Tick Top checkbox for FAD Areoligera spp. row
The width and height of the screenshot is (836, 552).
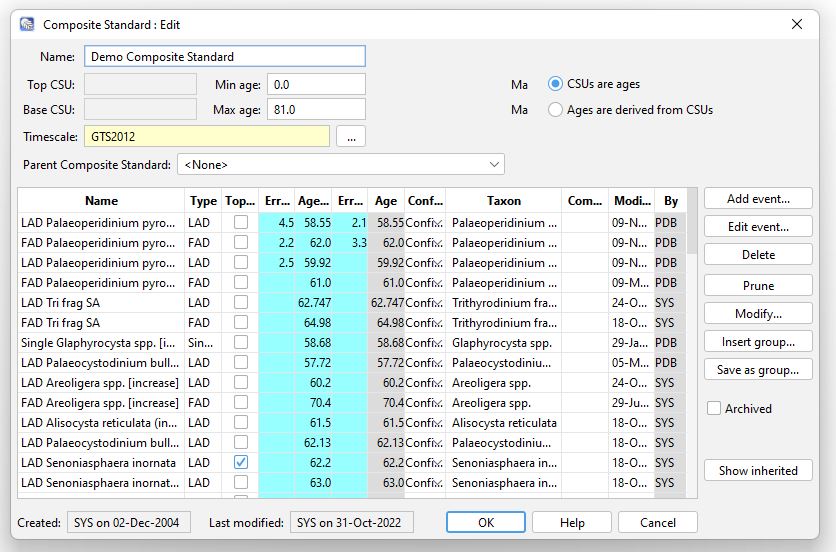tap(241, 403)
